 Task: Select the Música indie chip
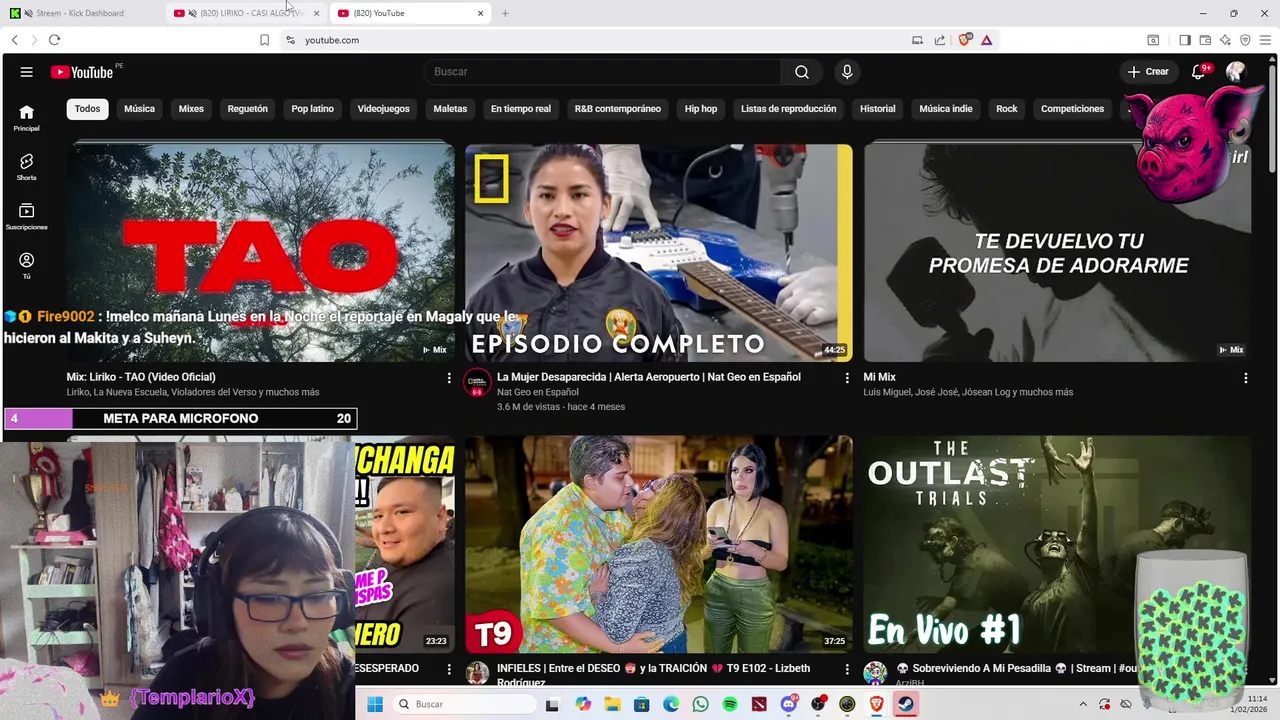coord(946,109)
